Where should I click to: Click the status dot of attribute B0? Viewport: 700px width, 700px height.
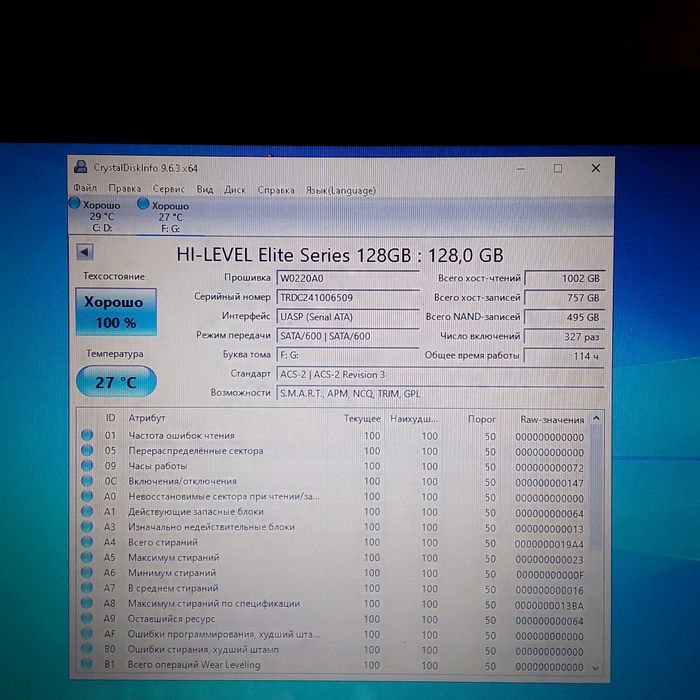[x=87, y=648]
